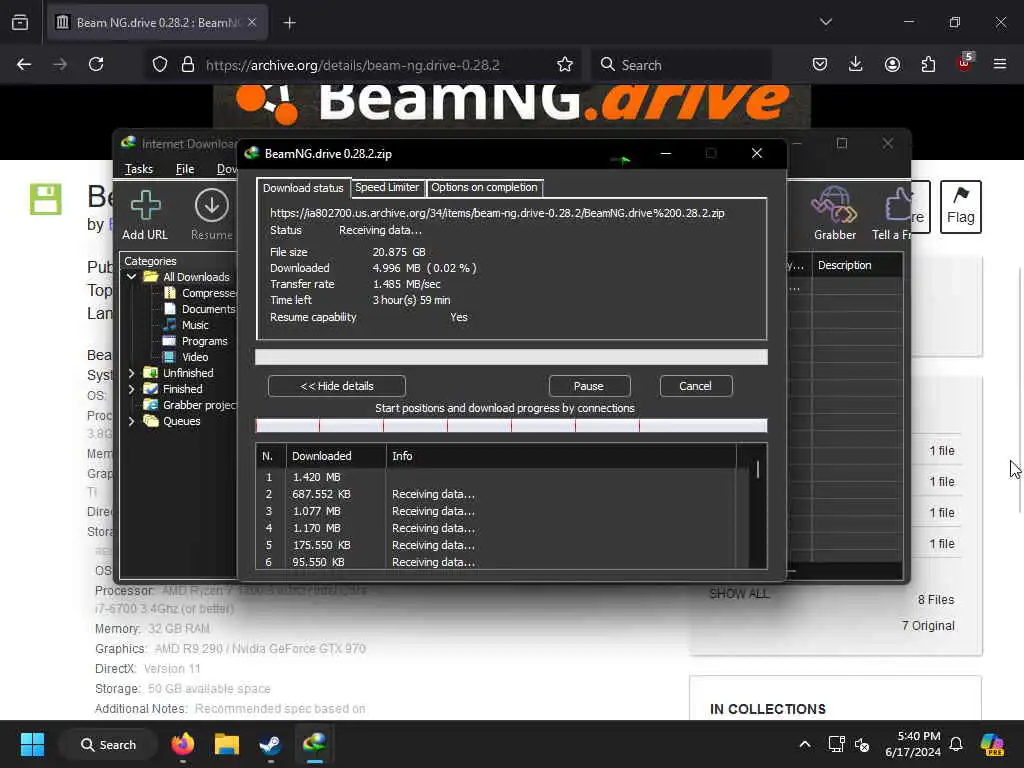Screen dimensions: 1024x768
Task: Reload the archive.org page
Action: (96, 64)
